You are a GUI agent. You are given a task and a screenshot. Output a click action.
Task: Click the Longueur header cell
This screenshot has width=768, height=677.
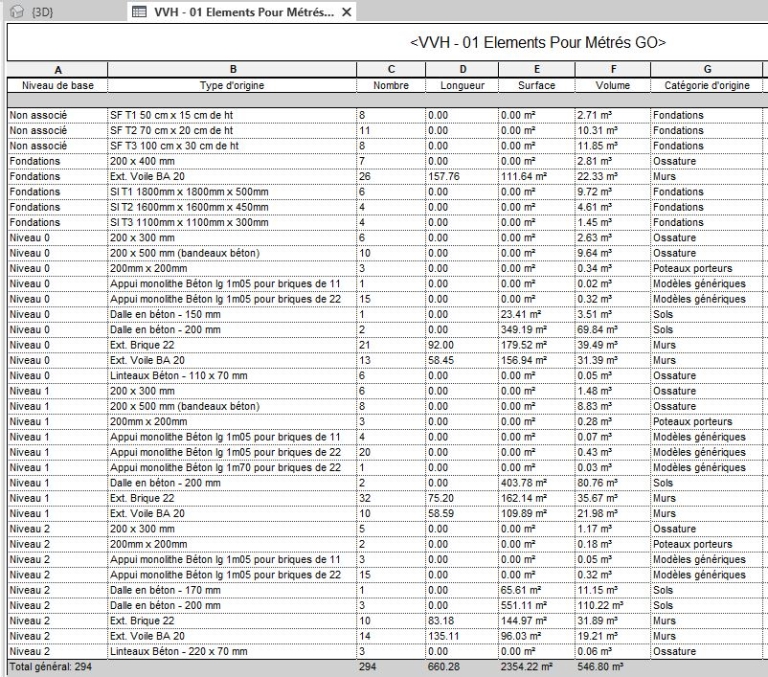click(462, 85)
